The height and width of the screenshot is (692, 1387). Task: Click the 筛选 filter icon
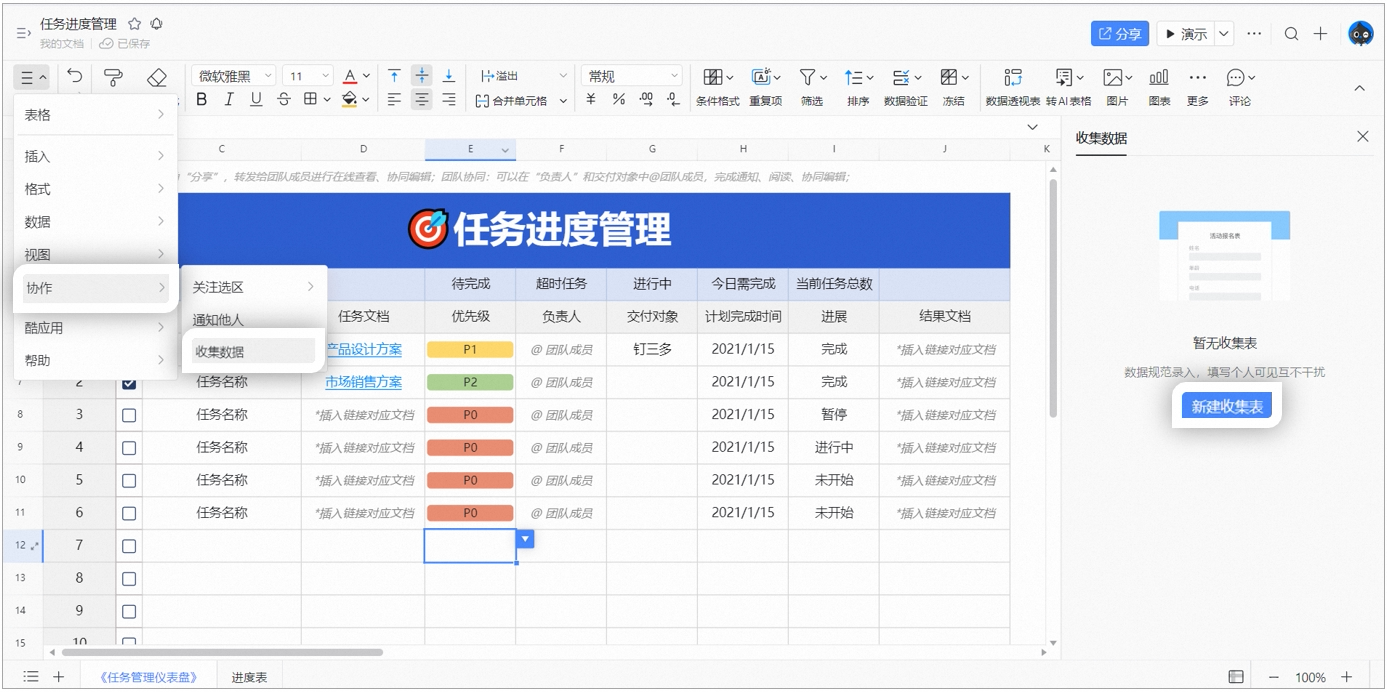[812, 88]
